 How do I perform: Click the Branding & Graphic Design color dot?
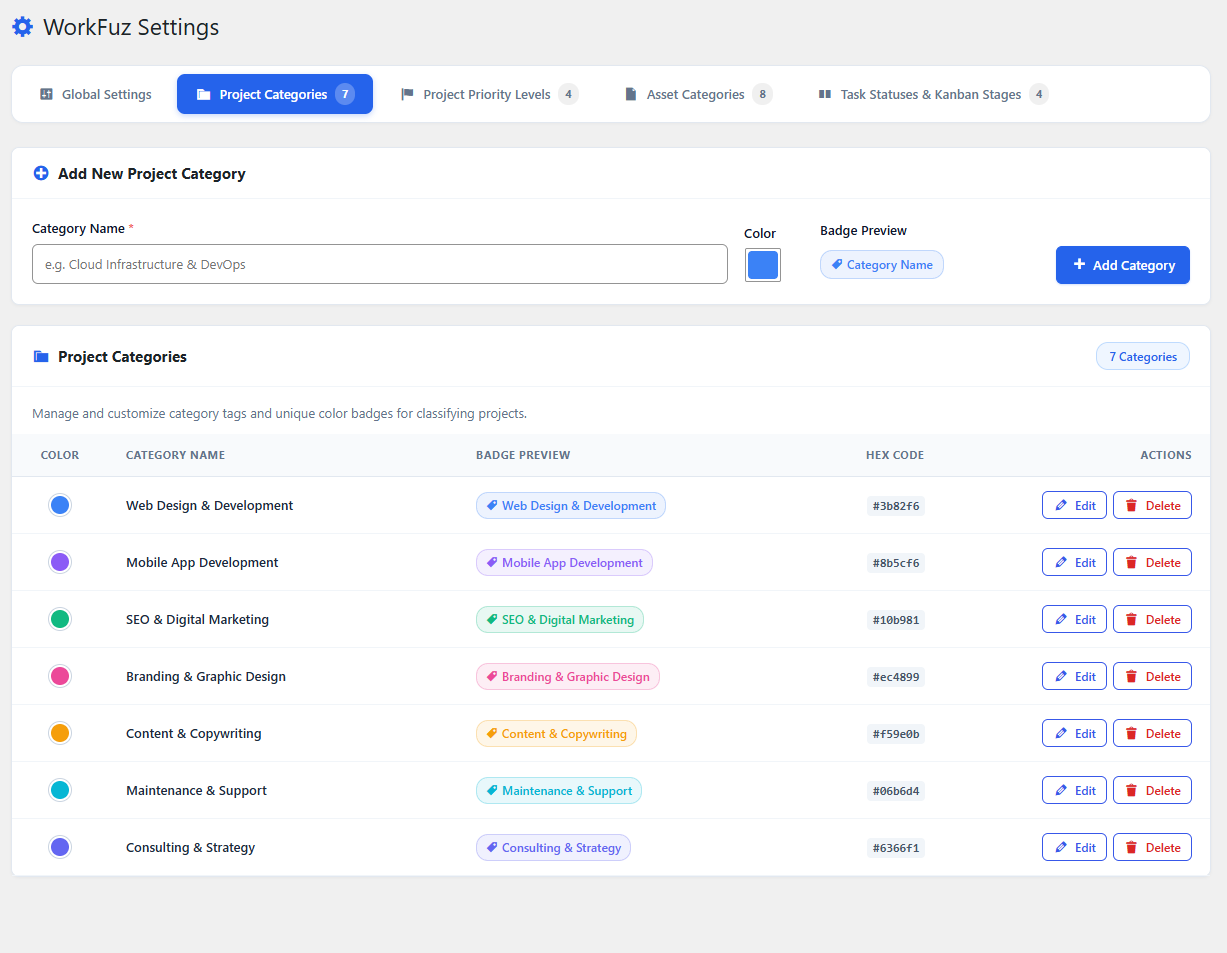click(60, 676)
